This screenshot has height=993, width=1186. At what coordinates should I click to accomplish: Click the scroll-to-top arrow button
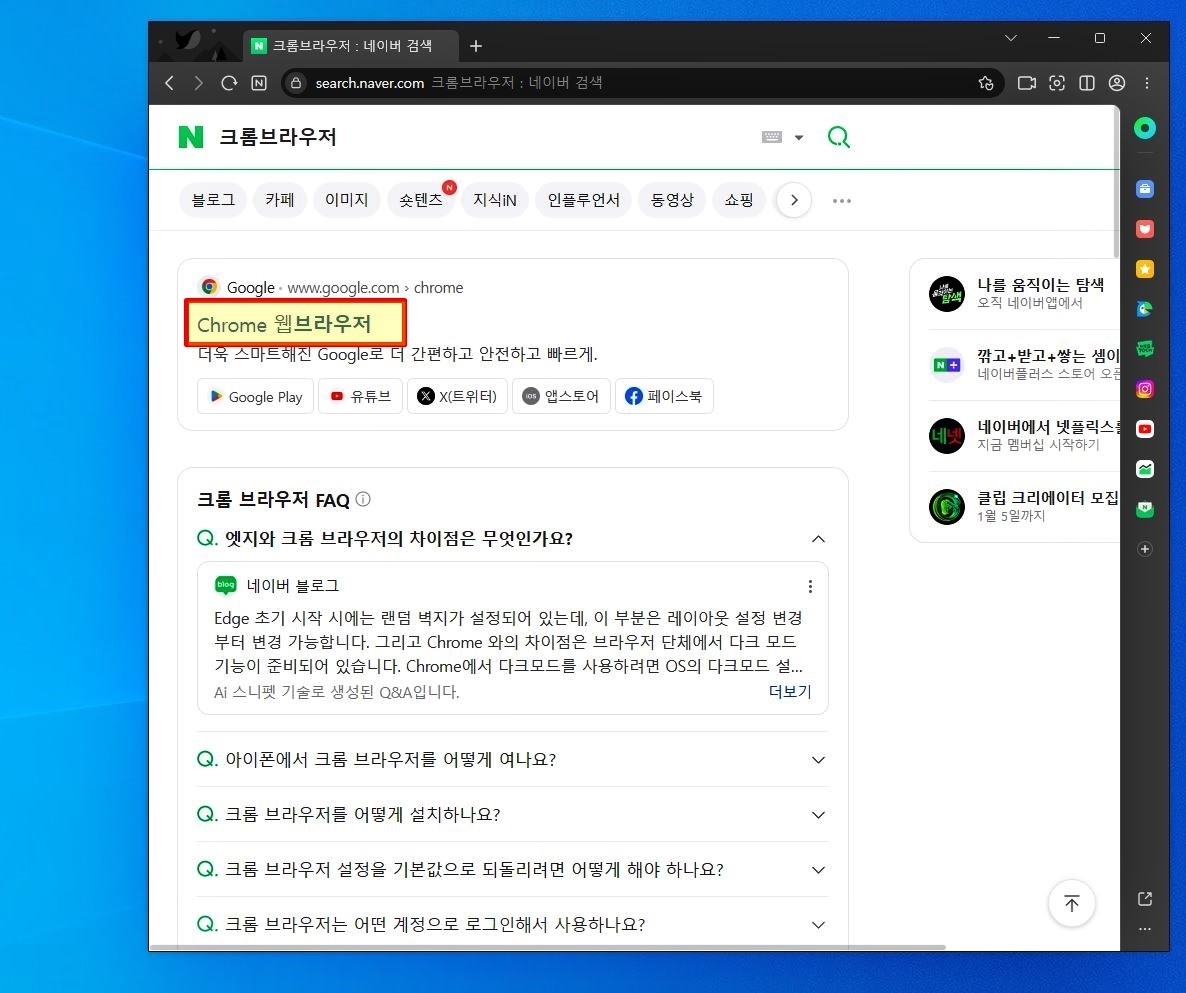(1072, 903)
